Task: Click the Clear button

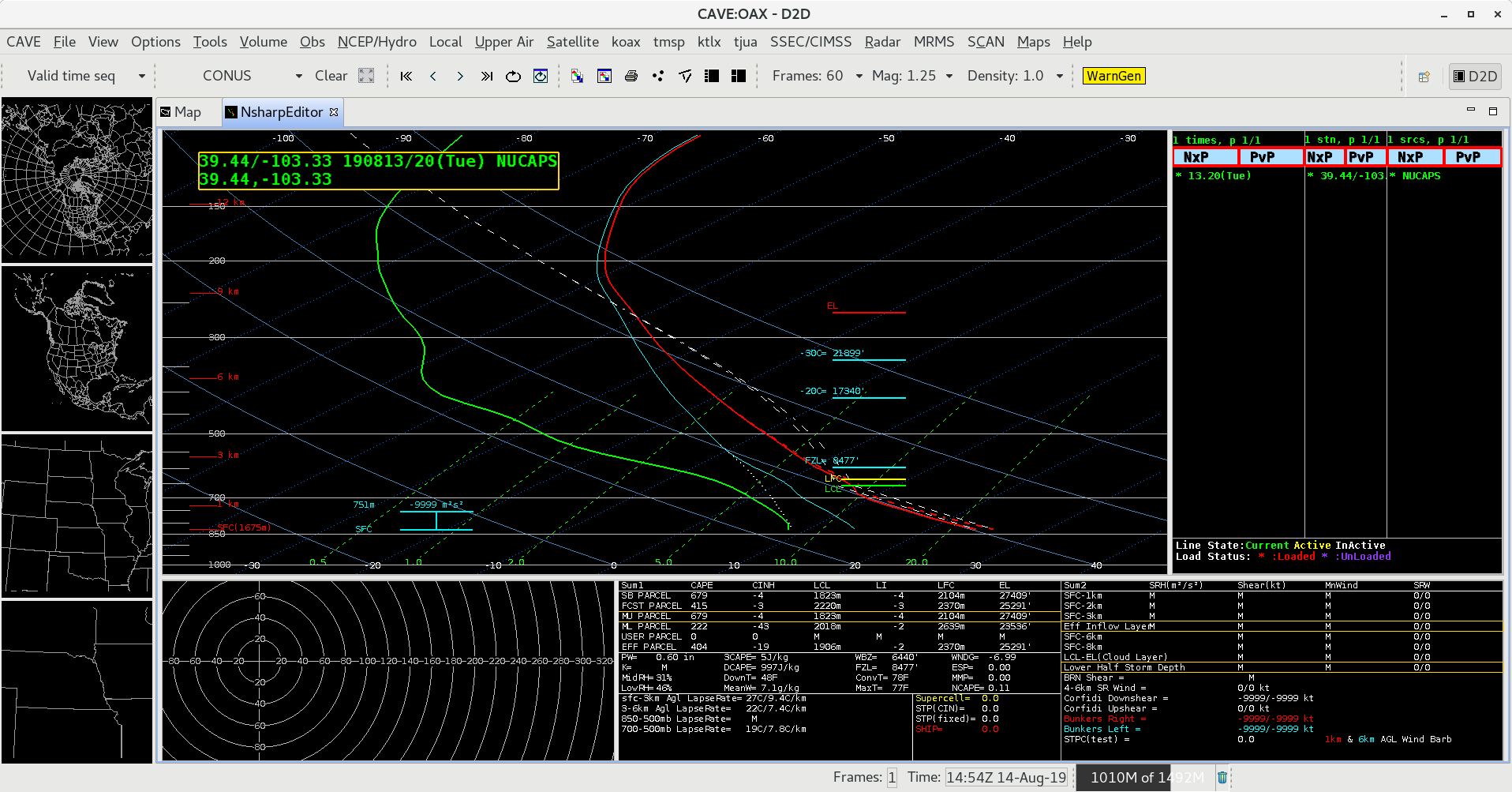Action: click(331, 76)
